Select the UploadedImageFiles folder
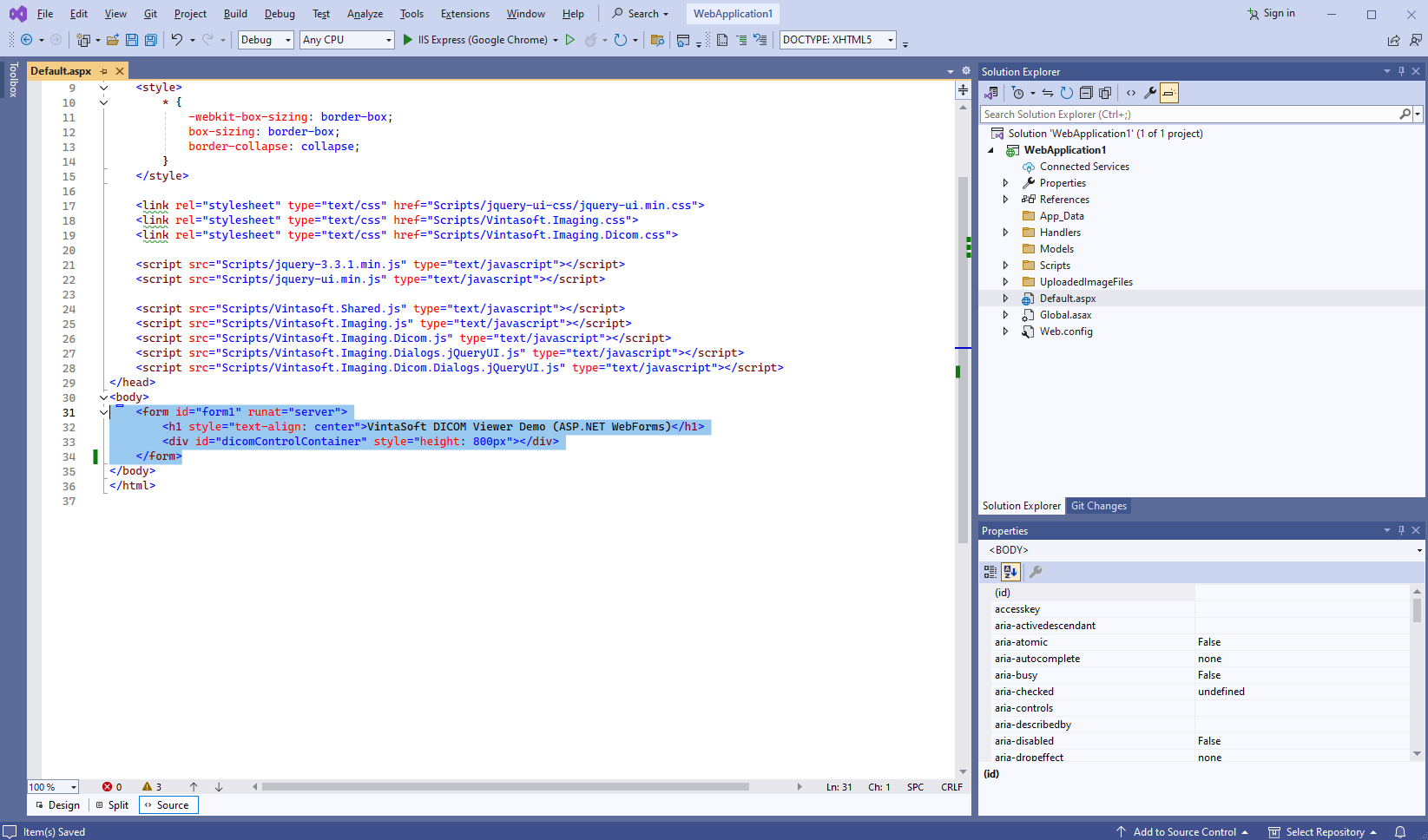The height and width of the screenshot is (840, 1428). [x=1086, y=282]
